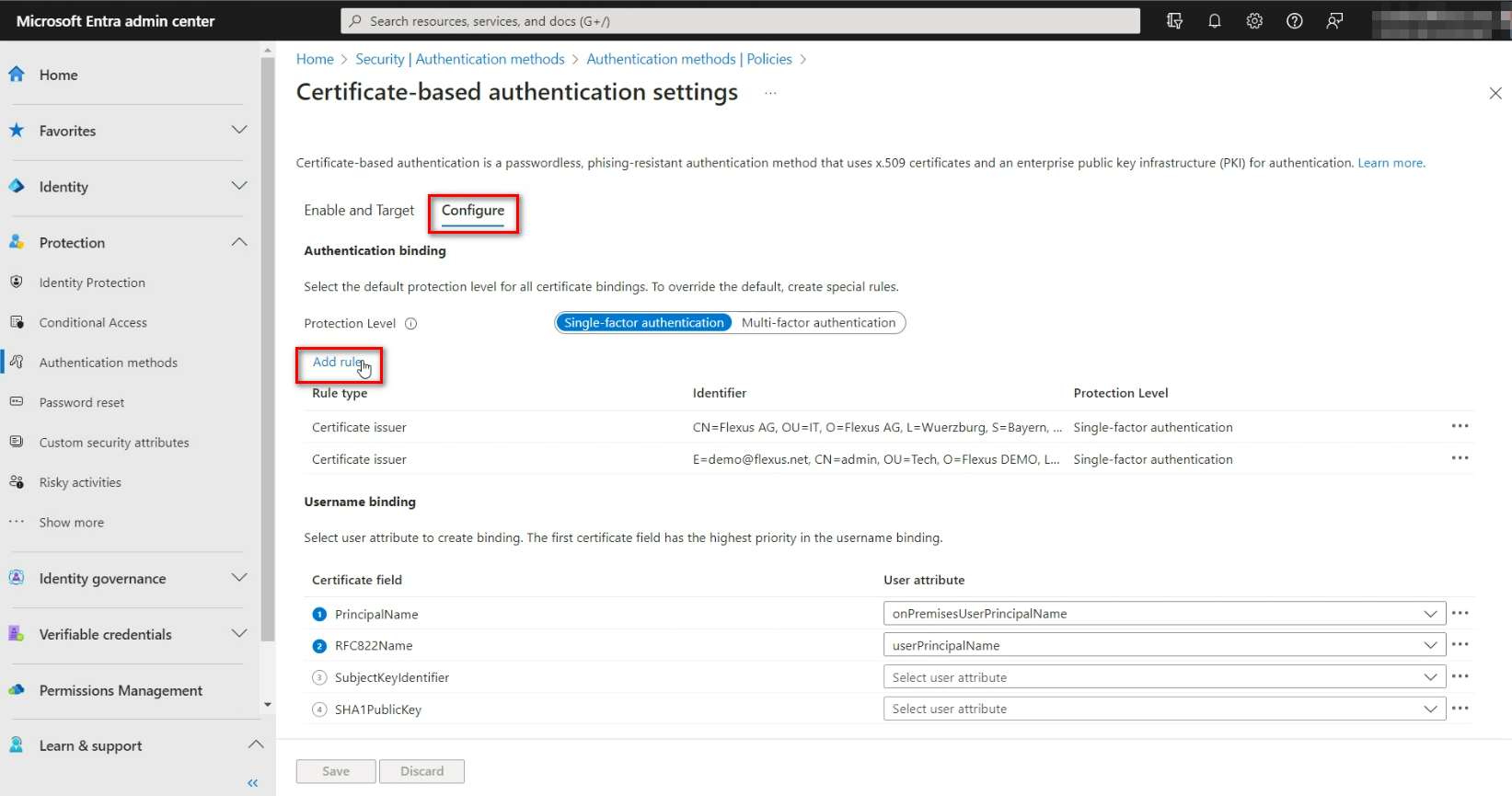Viewport: 1512px width, 796px height.
Task: Open the SubjectKeyIdentifier user attribute dropdown
Action: [1163, 677]
